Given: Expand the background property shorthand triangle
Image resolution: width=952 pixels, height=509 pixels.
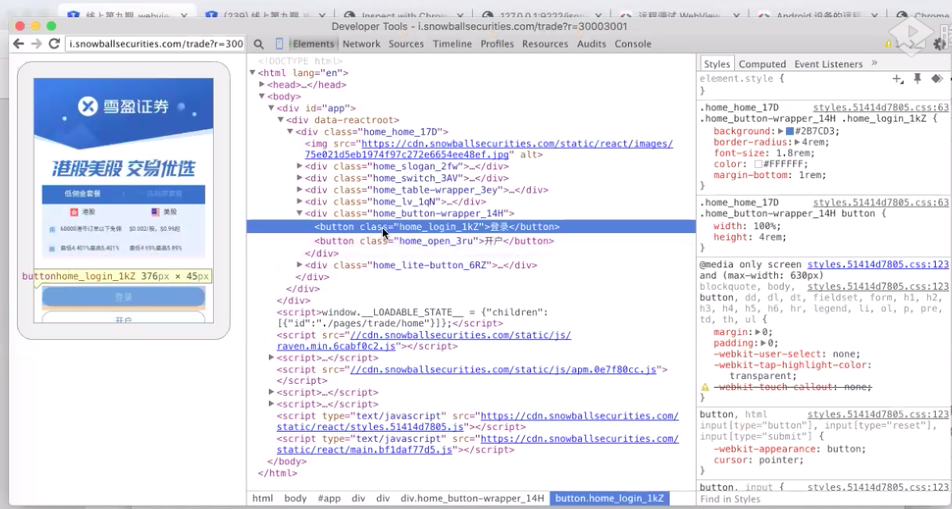Looking at the screenshot, I should (780, 131).
